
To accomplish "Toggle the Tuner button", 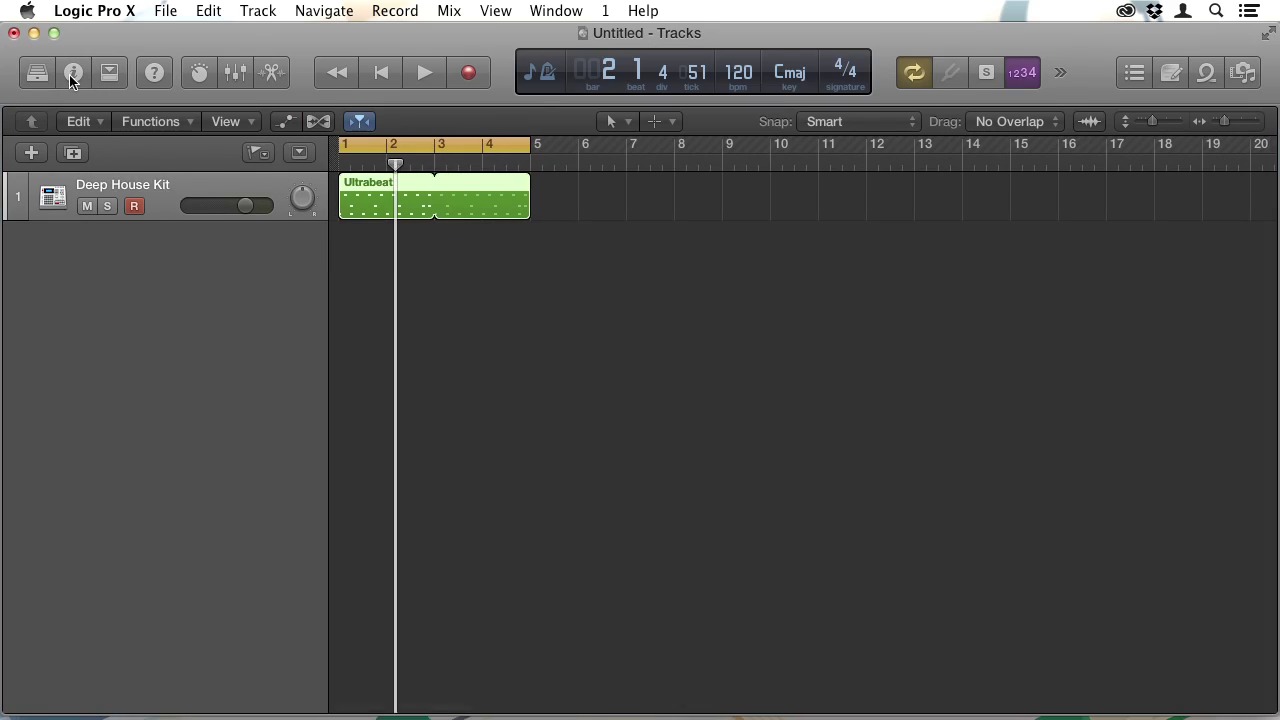I will coord(950,73).
